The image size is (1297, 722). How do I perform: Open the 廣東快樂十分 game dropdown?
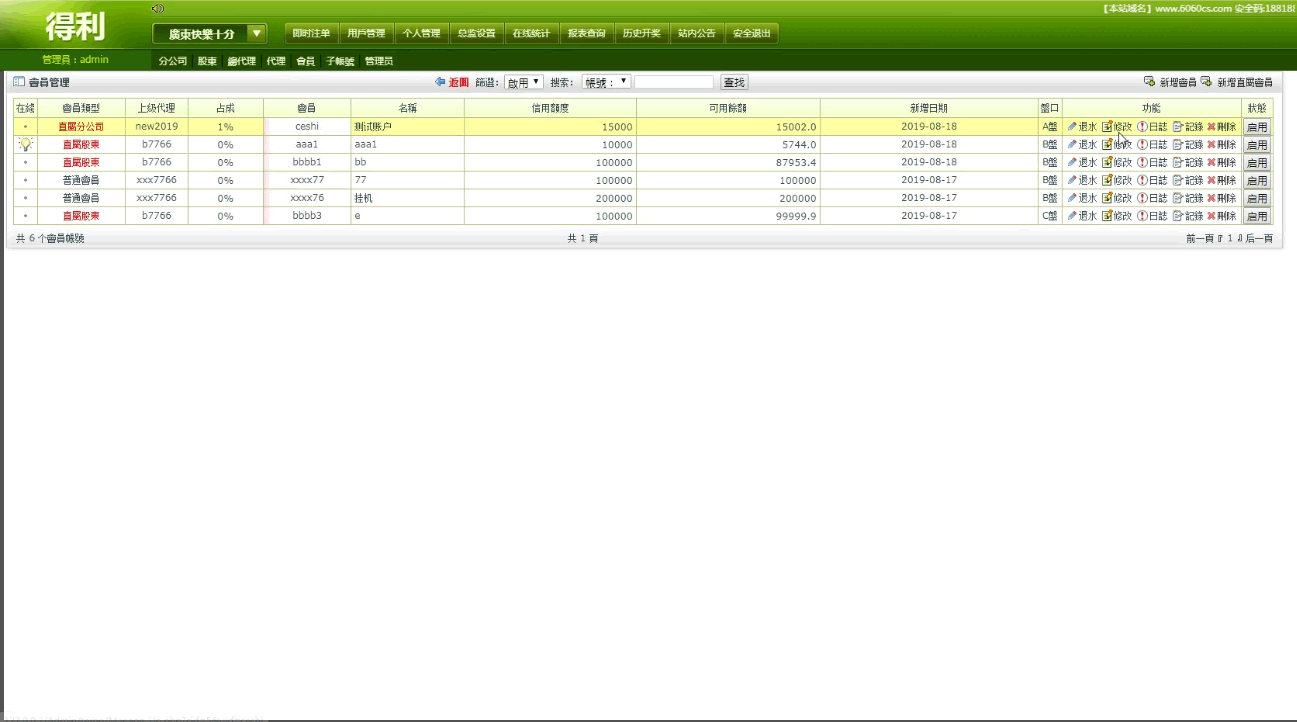coord(257,34)
